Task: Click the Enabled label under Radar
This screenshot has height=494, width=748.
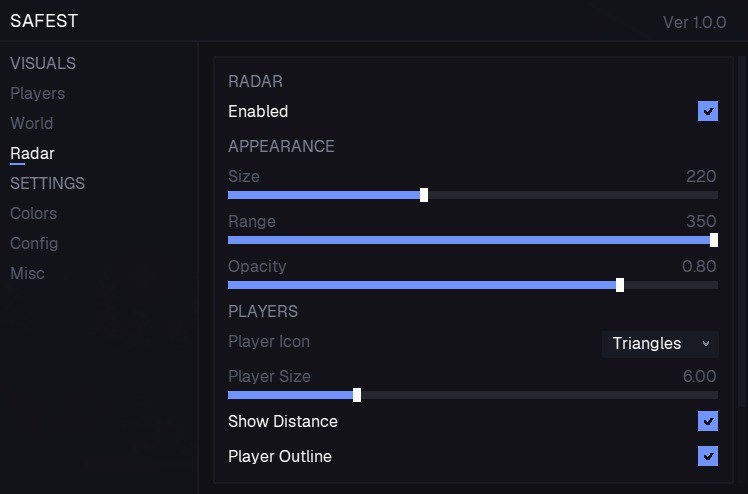Action: (258, 111)
